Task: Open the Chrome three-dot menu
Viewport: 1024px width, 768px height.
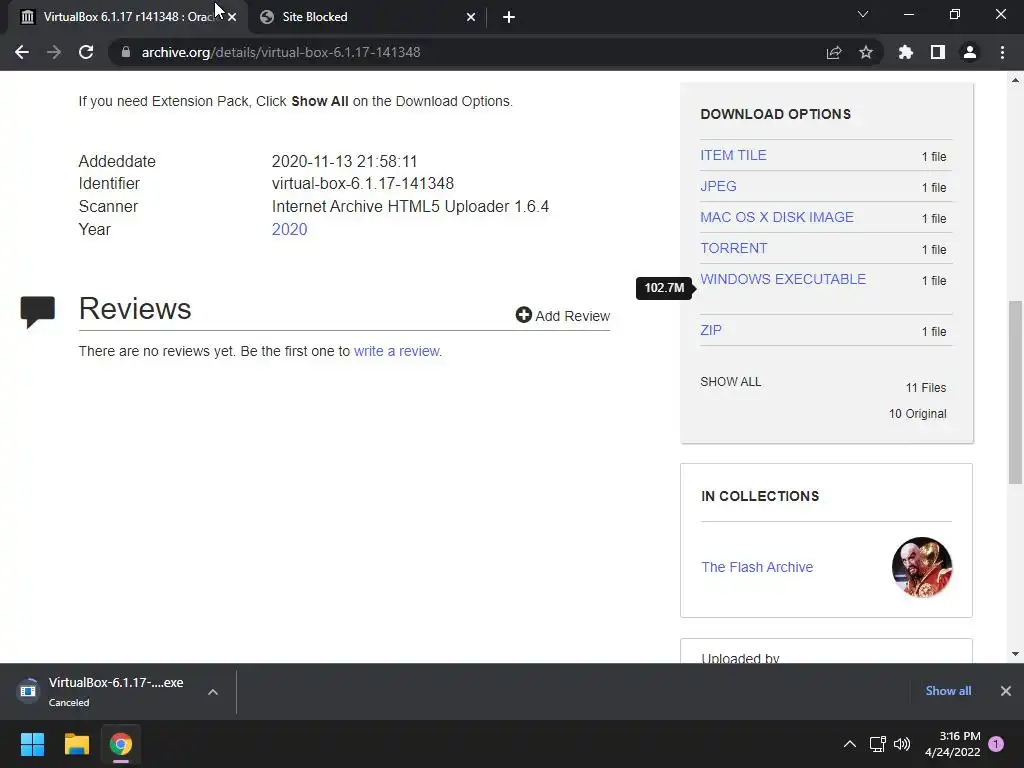Action: pos(1002,52)
